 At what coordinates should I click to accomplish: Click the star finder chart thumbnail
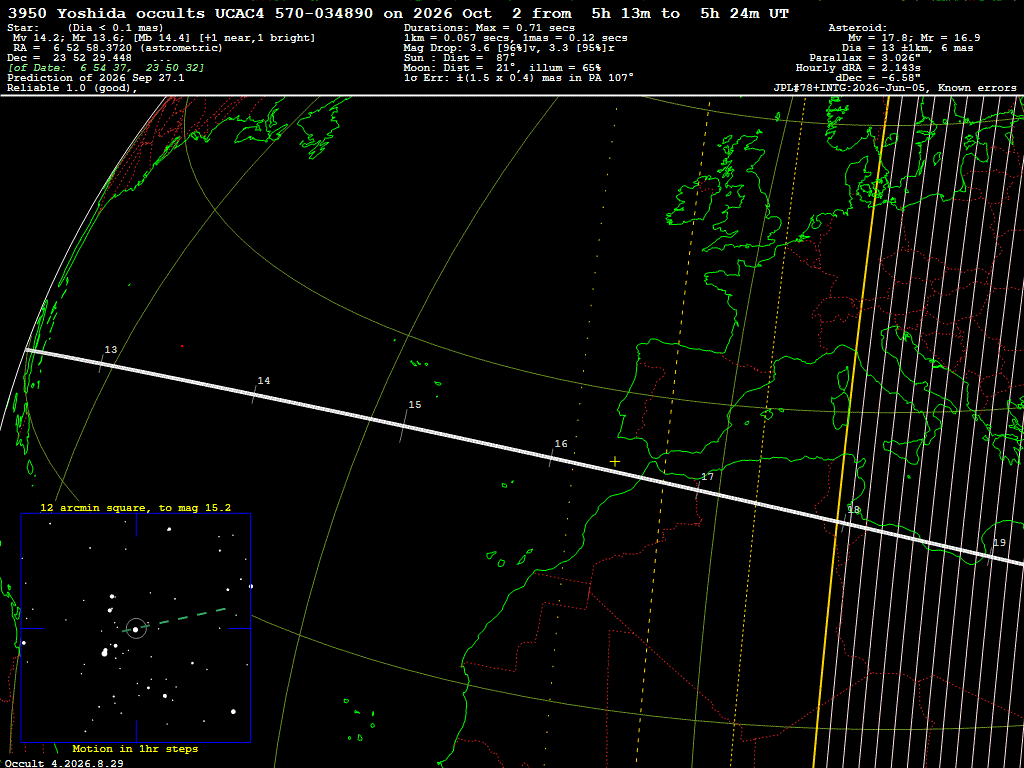(136, 628)
